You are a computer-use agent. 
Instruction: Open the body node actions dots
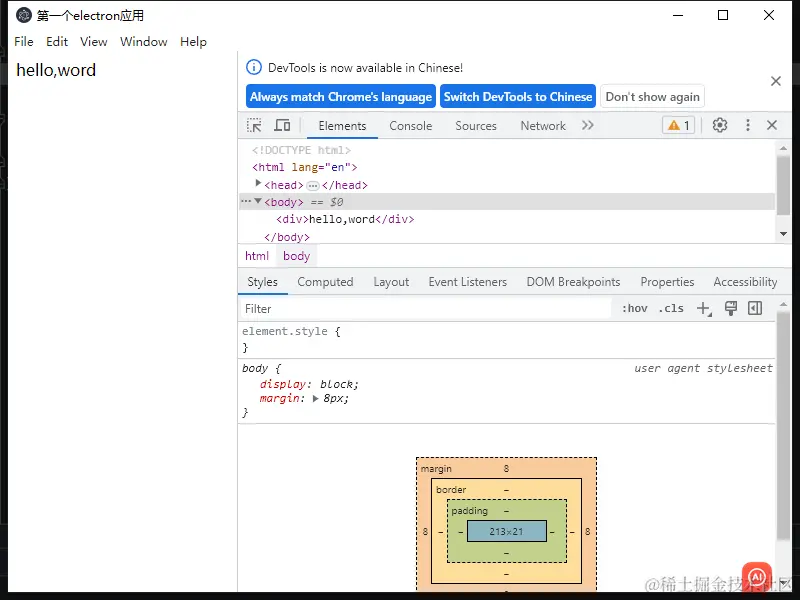[x=246, y=202]
